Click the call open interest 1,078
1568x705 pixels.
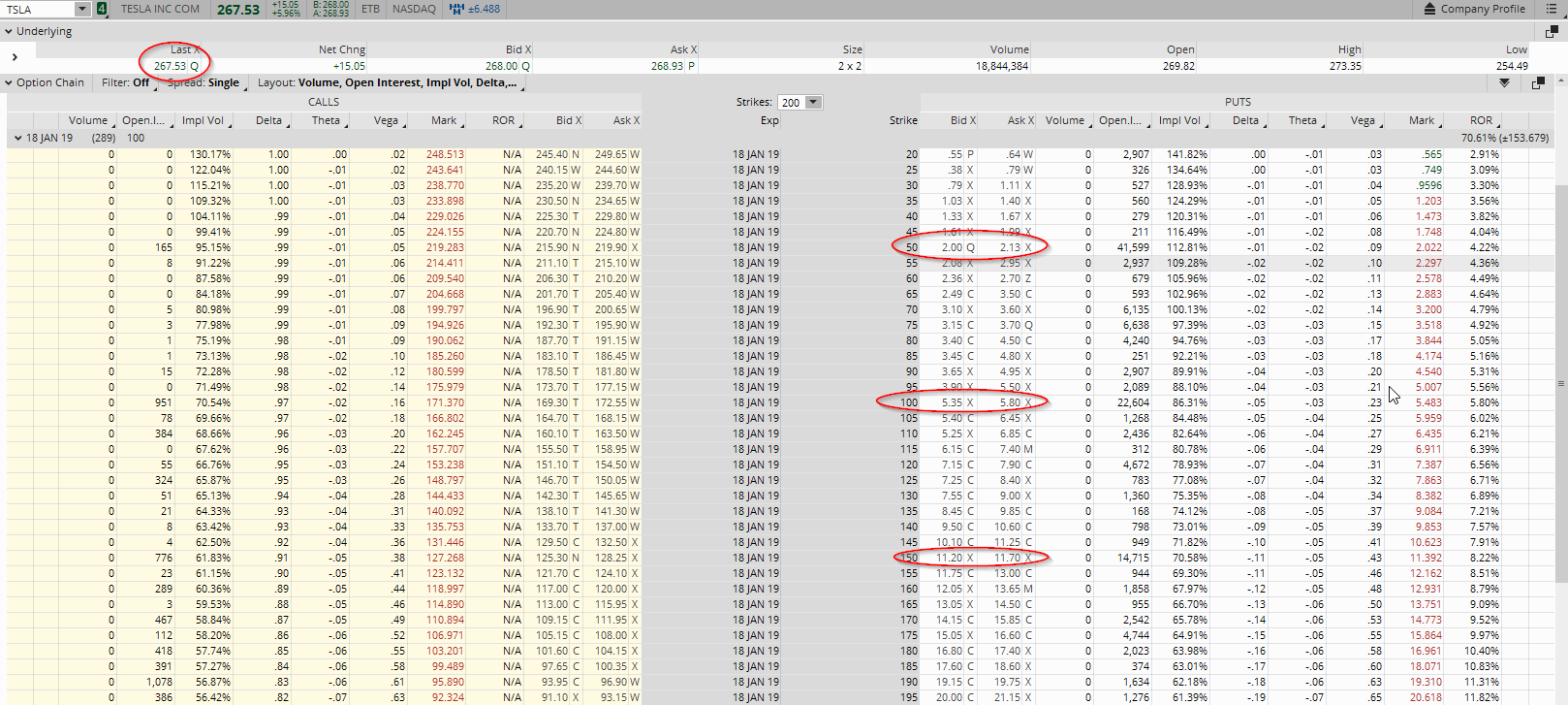tap(159, 682)
